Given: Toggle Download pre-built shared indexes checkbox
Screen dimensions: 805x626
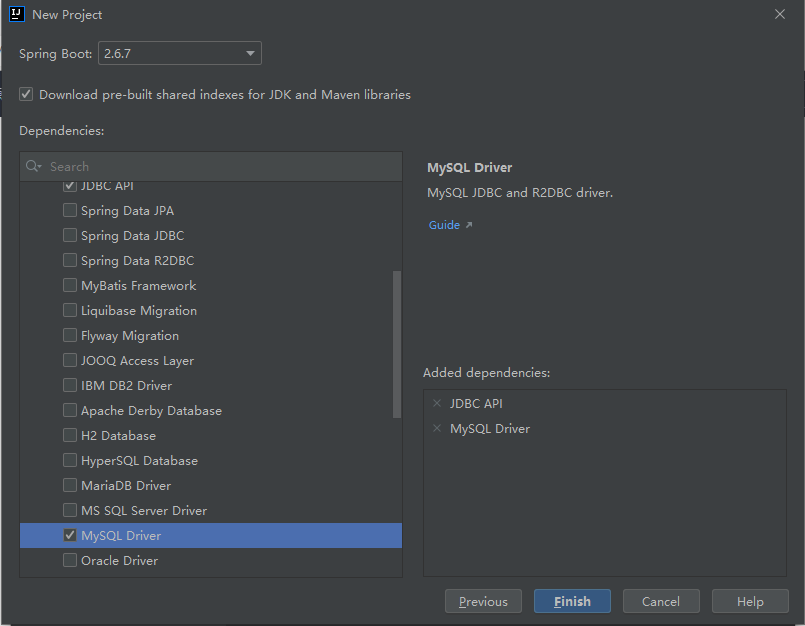Looking at the screenshot, I should coord(26,94).
